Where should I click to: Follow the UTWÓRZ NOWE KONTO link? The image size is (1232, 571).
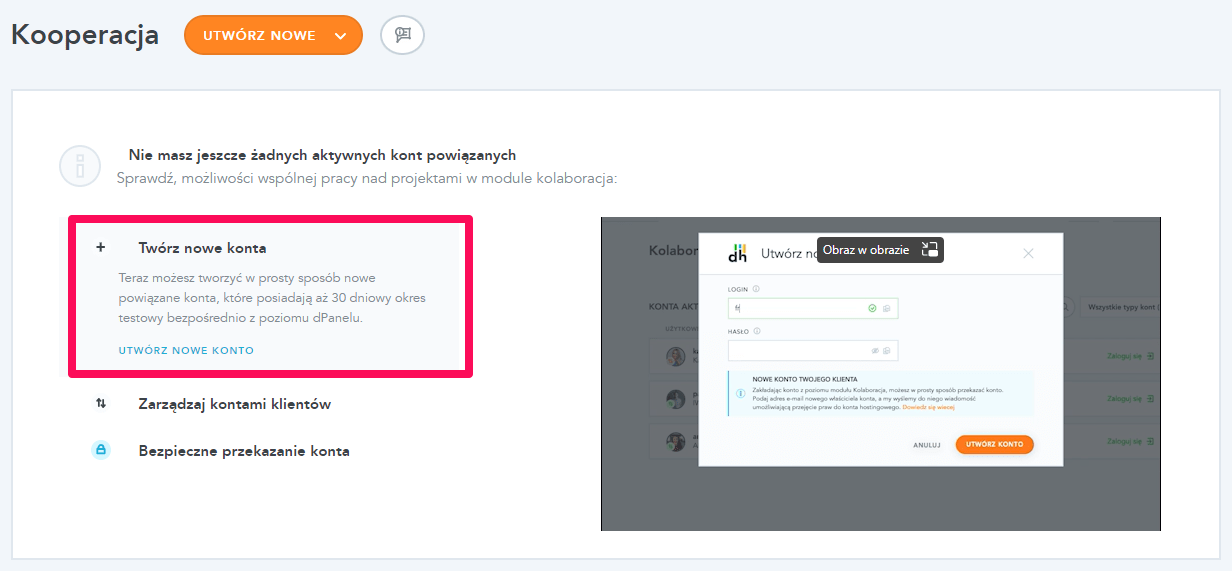tap(186, 351)
